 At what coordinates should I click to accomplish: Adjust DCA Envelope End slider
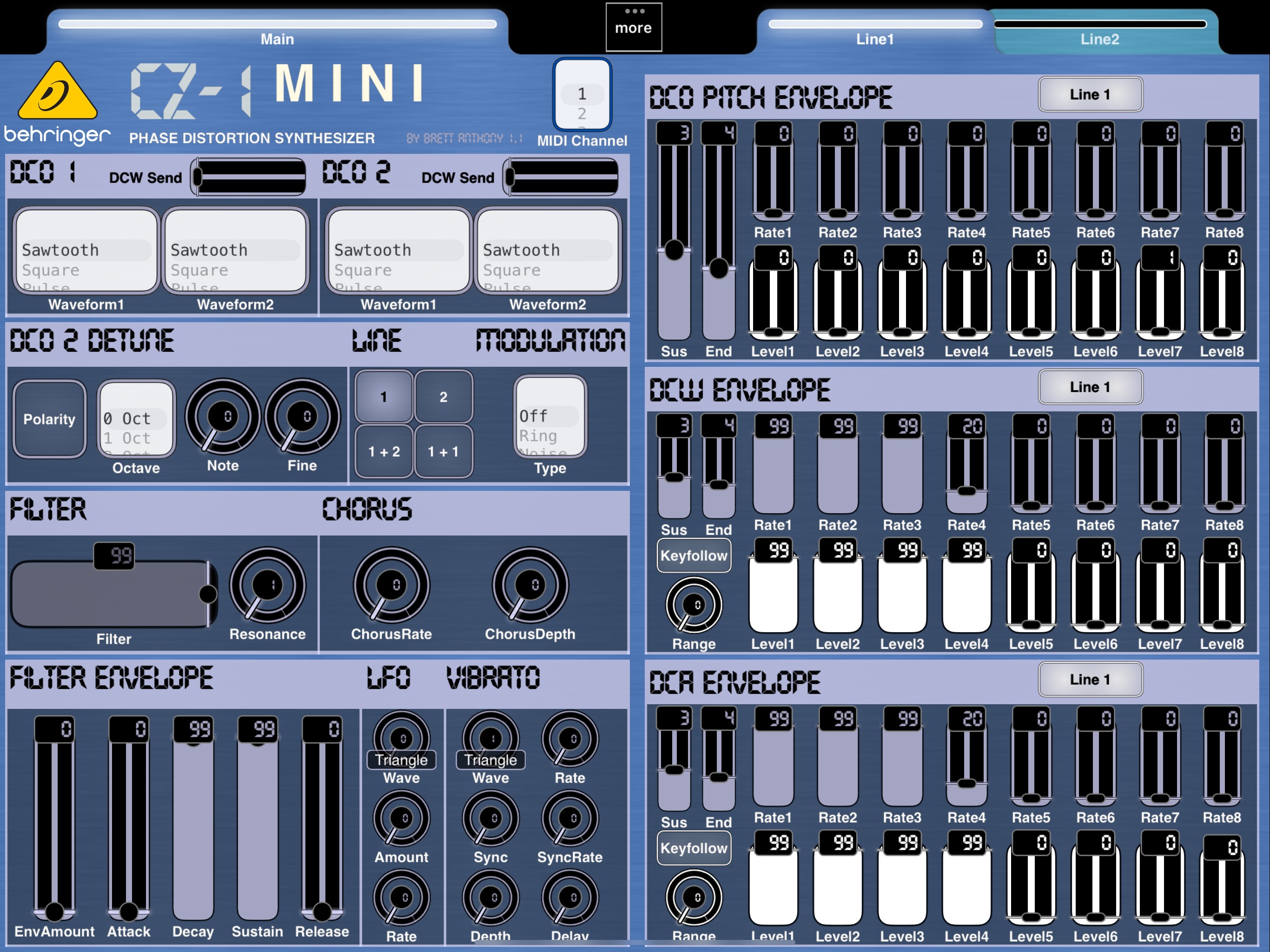click(x=719, y=759)
